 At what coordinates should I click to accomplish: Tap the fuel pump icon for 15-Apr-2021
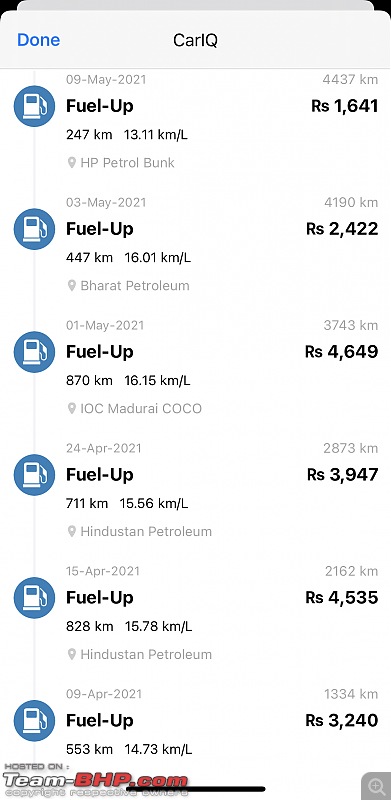pos(34,598)
